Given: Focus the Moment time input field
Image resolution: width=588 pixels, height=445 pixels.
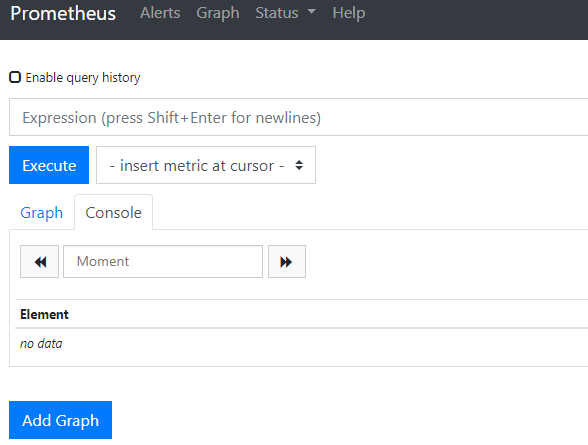Looking at the screenshot, I should click(163, 262).
